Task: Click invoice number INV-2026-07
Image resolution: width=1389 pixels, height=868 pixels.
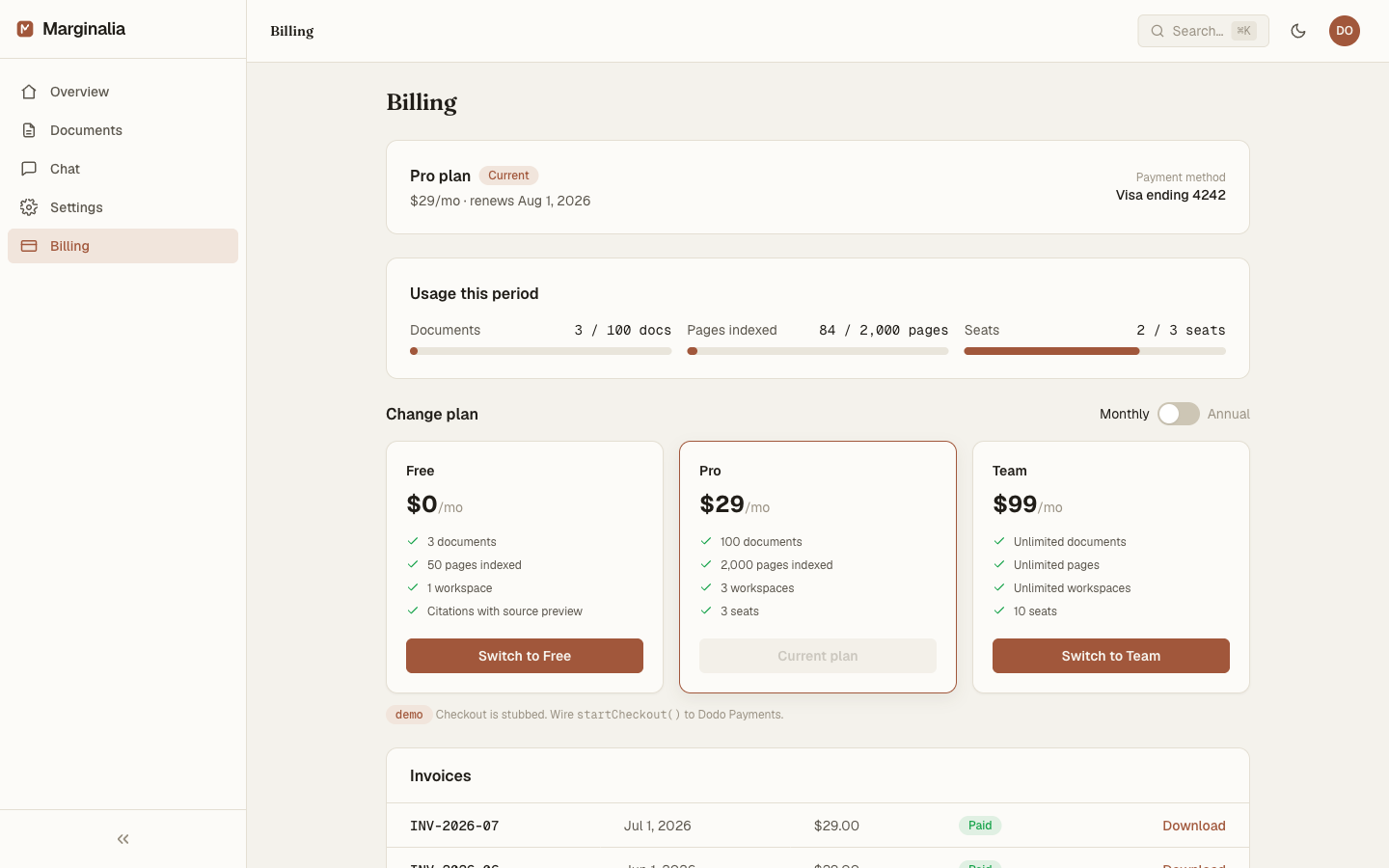Action: pos(454,826)
